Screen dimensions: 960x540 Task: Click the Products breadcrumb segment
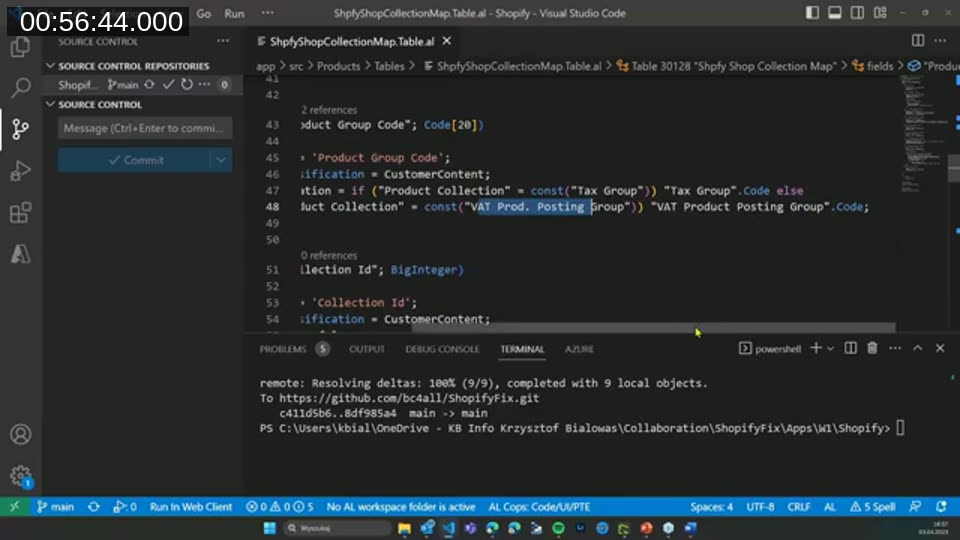pos(339,66)
